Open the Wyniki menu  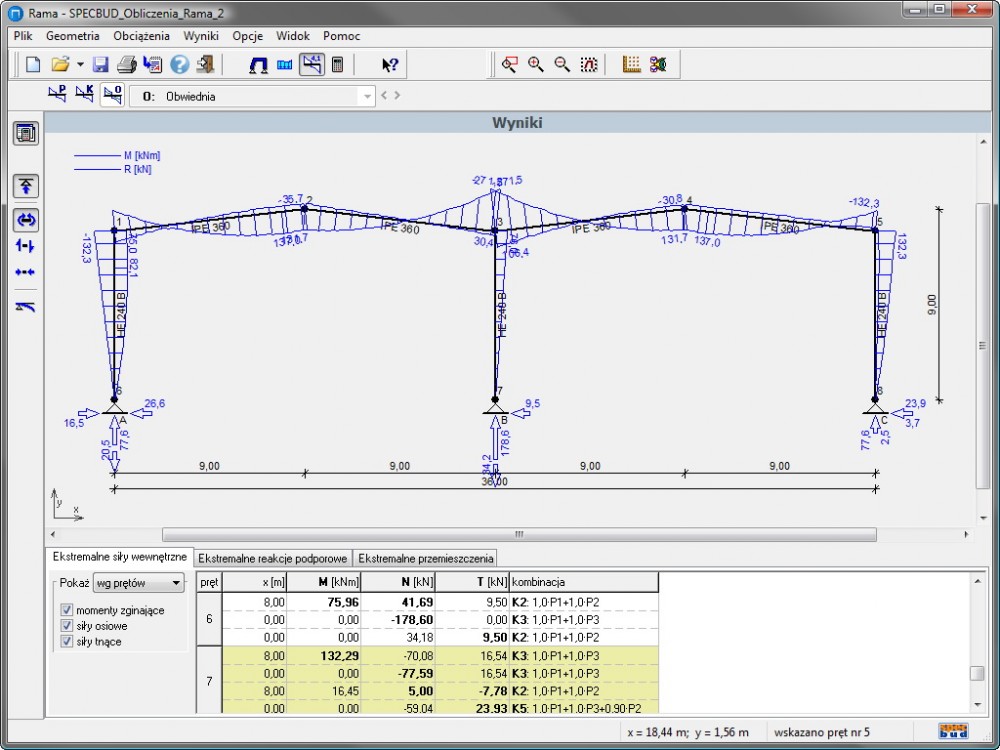200,35
